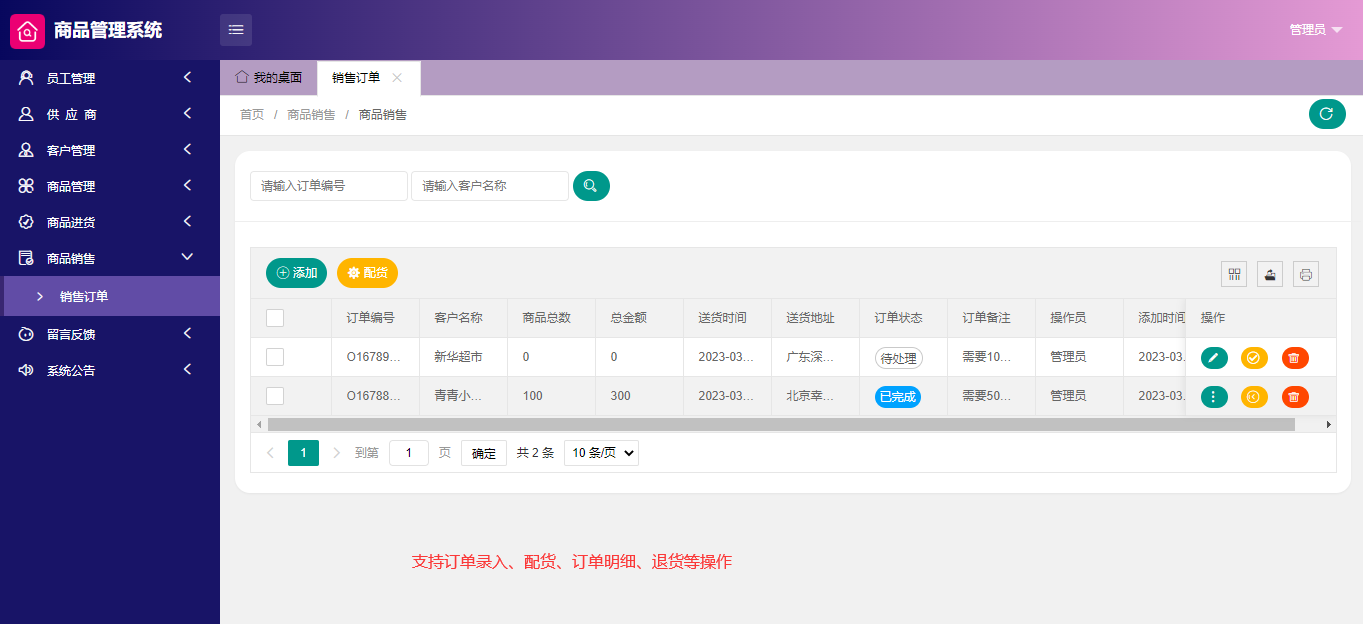This screenshot has height=624, width=1363.
Task: Go to the previous page with the left arrow
Action: click(x=270, y=453)
